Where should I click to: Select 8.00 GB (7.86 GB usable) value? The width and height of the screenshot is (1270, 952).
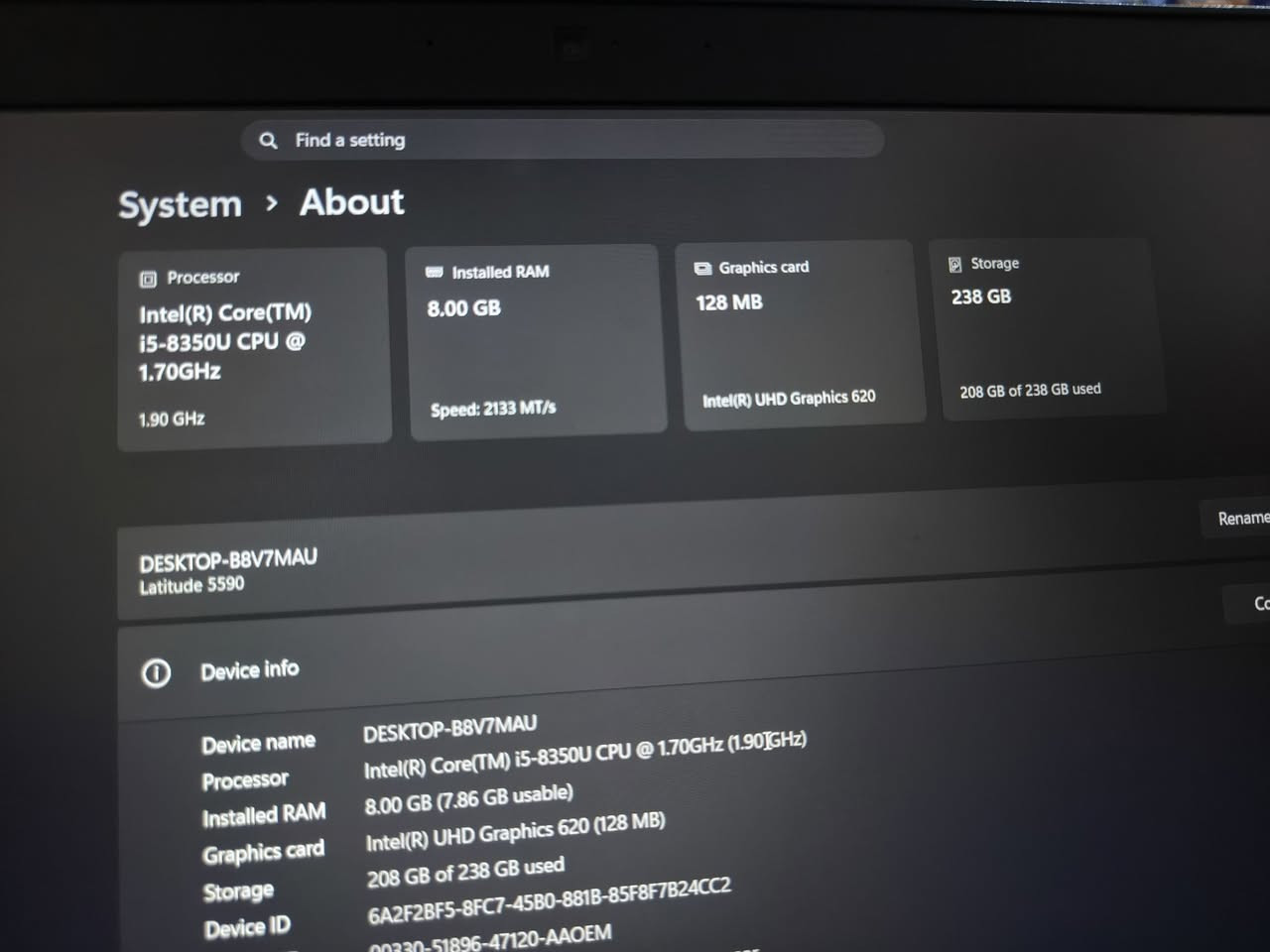[x=468, y=799]
